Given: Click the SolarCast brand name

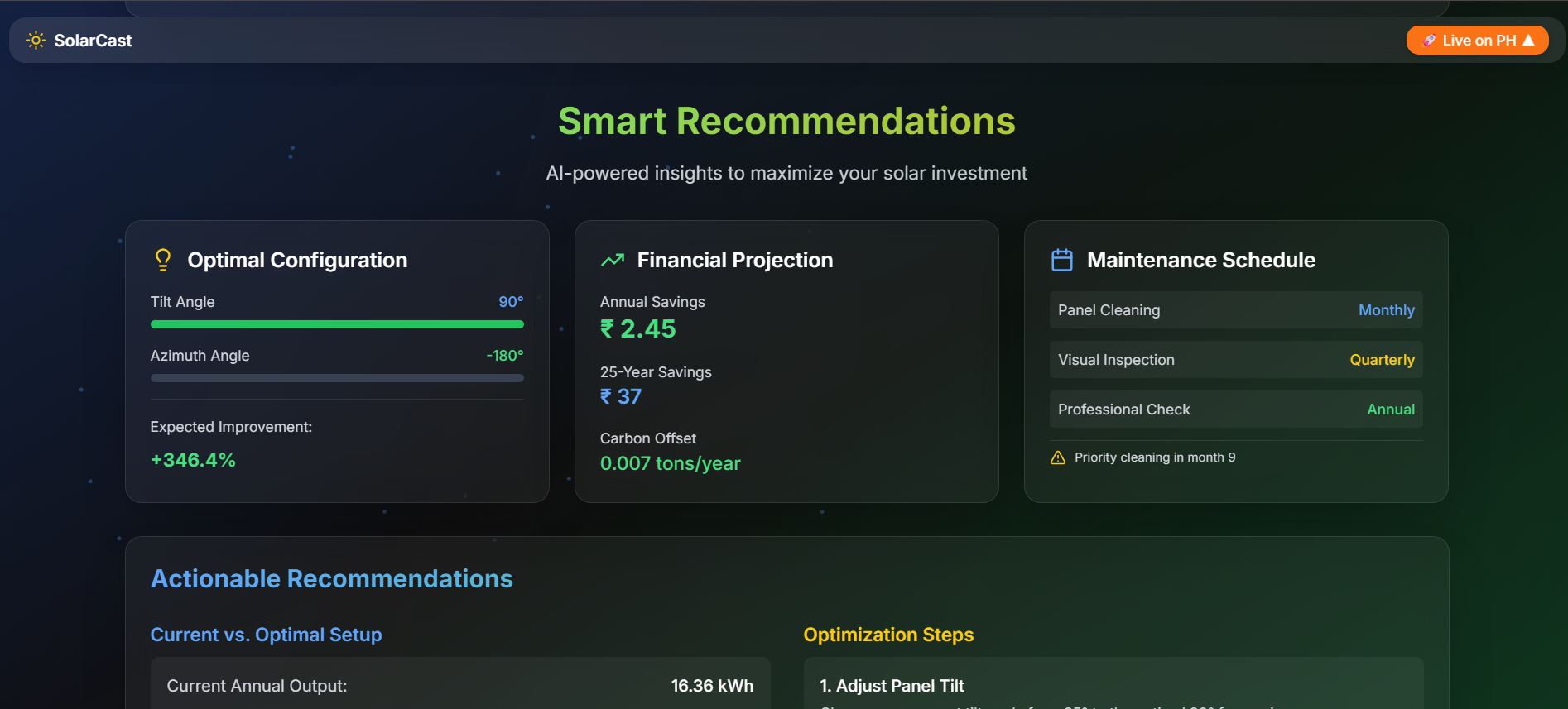Looking at the screenshot, I should (93, 41).
